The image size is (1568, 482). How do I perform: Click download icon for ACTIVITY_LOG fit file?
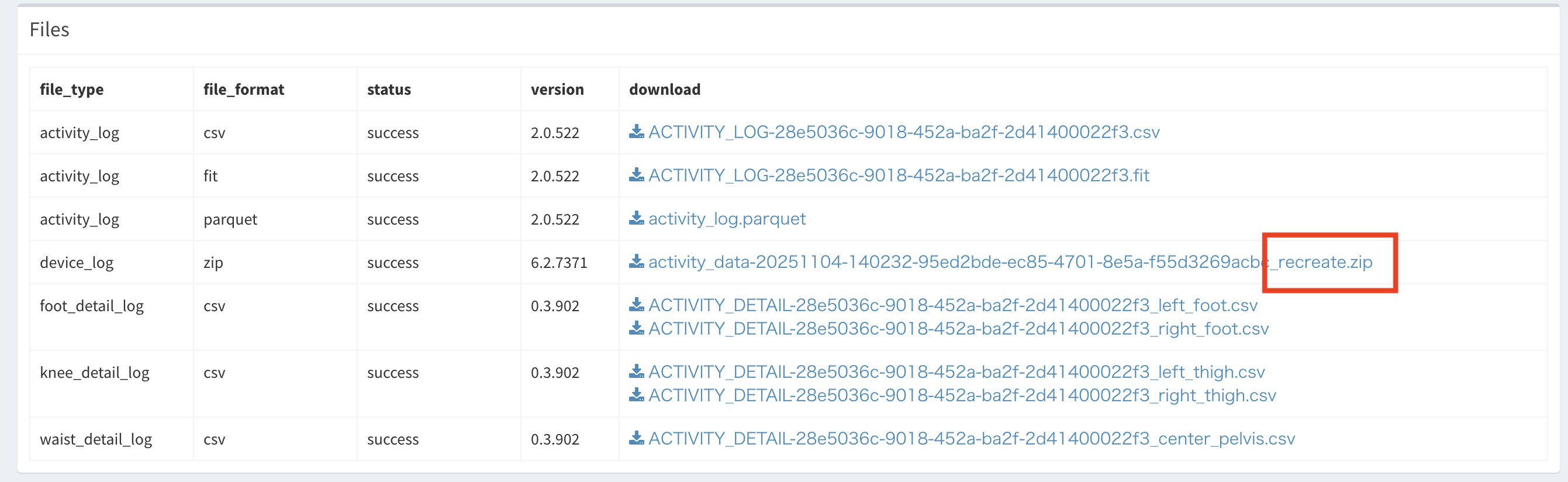[x=636, y=175]
